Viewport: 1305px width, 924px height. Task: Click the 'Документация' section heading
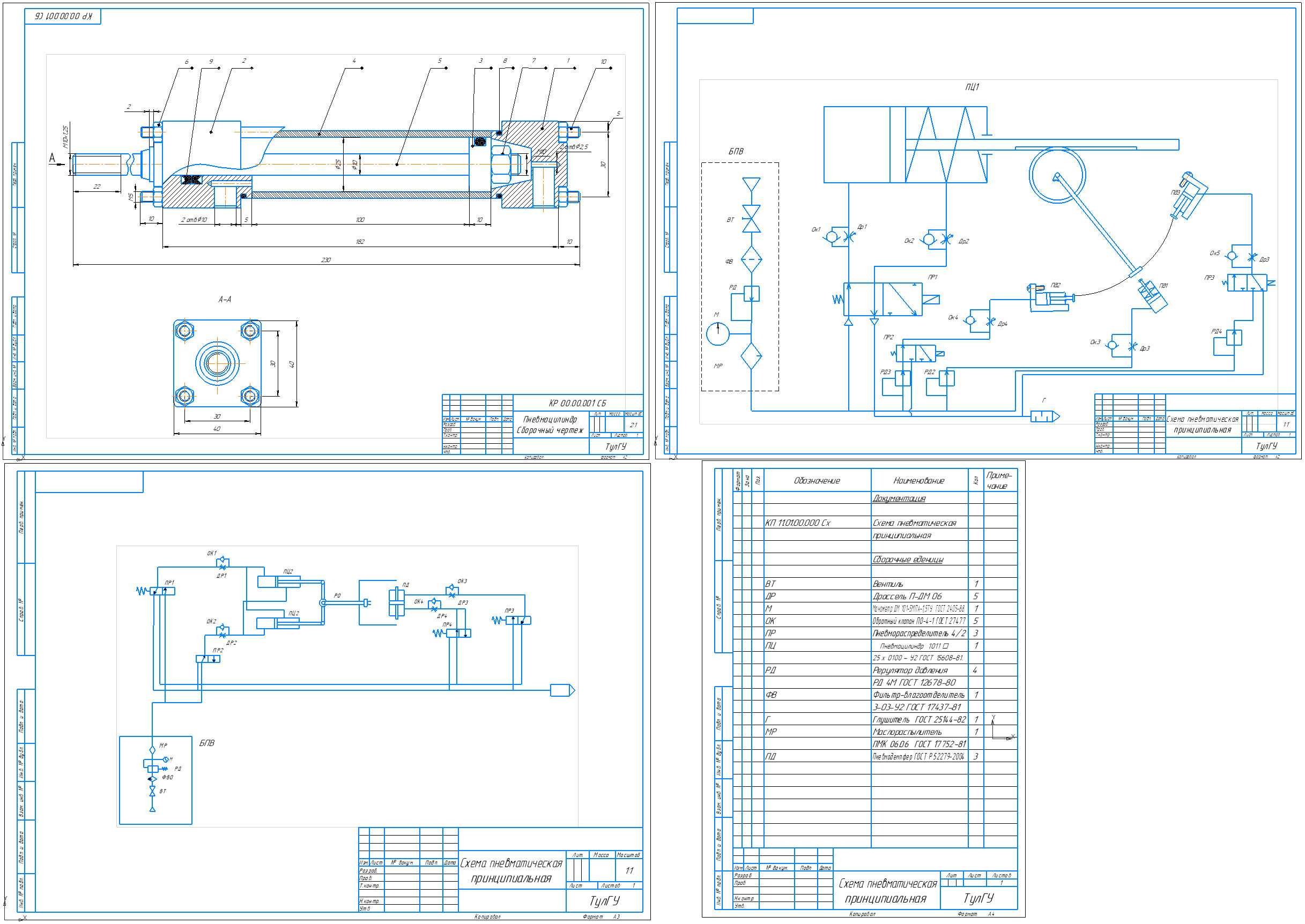899,498
